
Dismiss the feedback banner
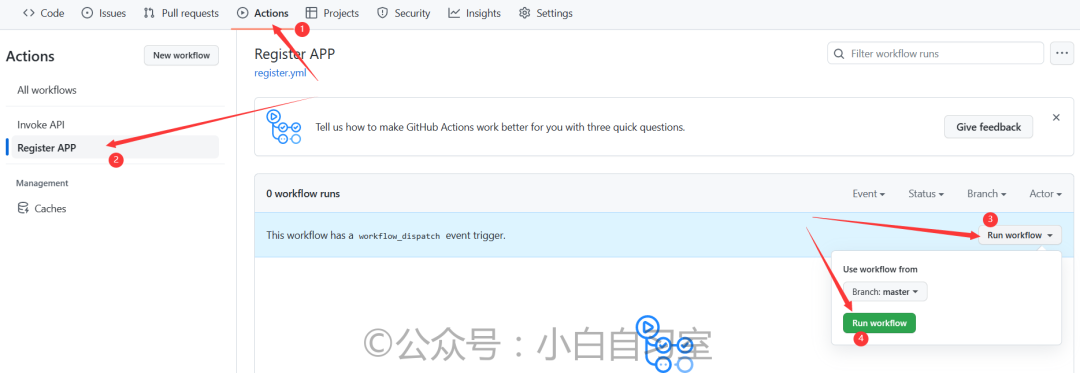tap(1056, 118)
